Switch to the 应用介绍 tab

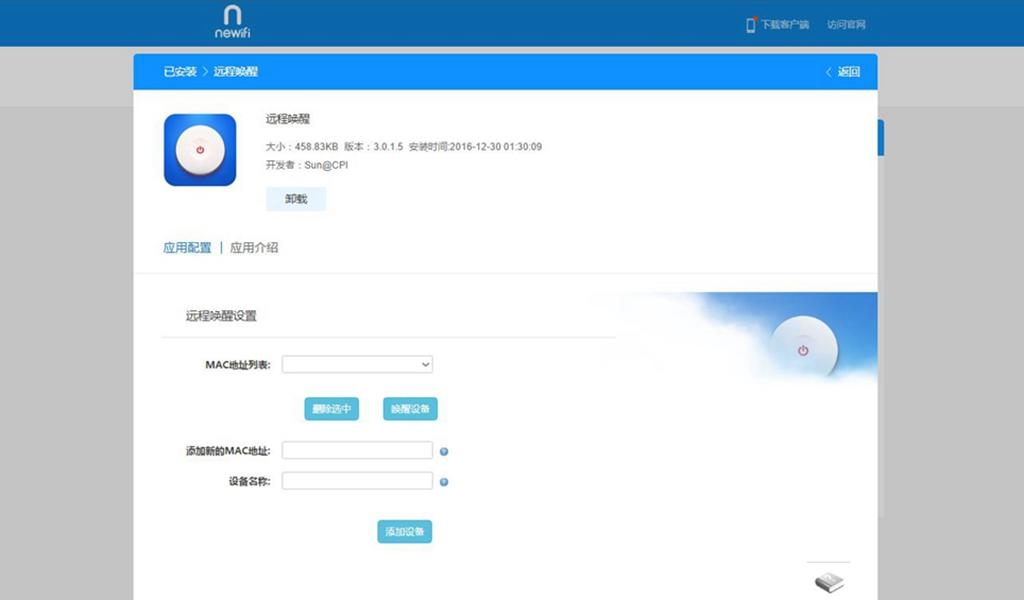pyautogui.click(x=256, y=247)
